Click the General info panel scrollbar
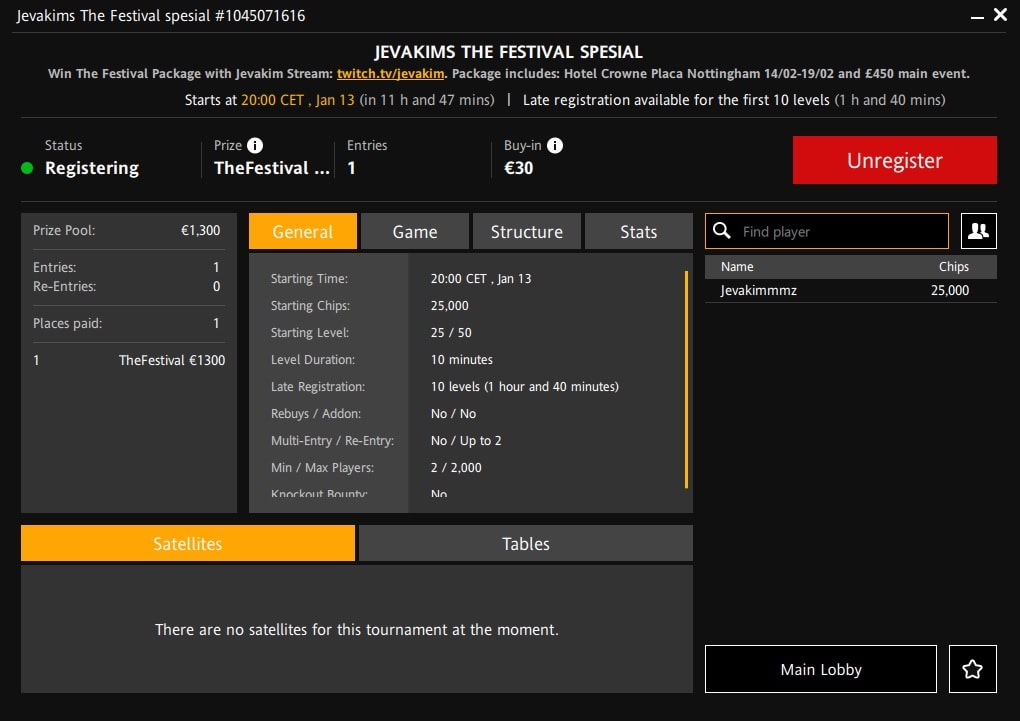Screen dimensions: 1020x721 pos(686,379)
